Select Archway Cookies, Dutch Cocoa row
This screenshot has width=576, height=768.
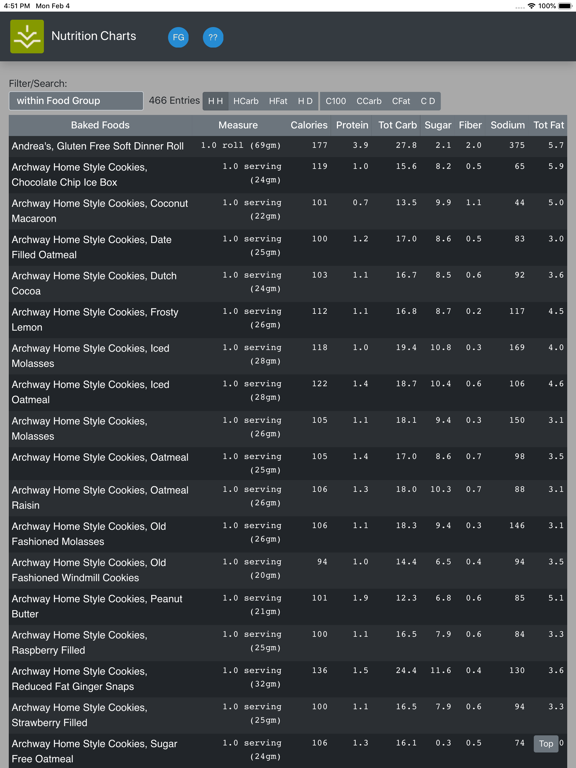coord(288,283)
